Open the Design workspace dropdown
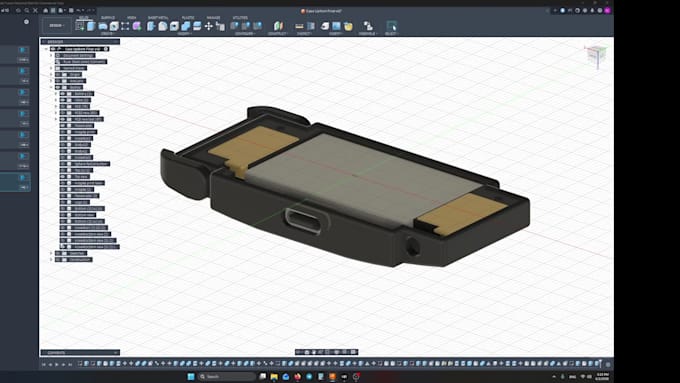680x383 pixels. [56, 26]
